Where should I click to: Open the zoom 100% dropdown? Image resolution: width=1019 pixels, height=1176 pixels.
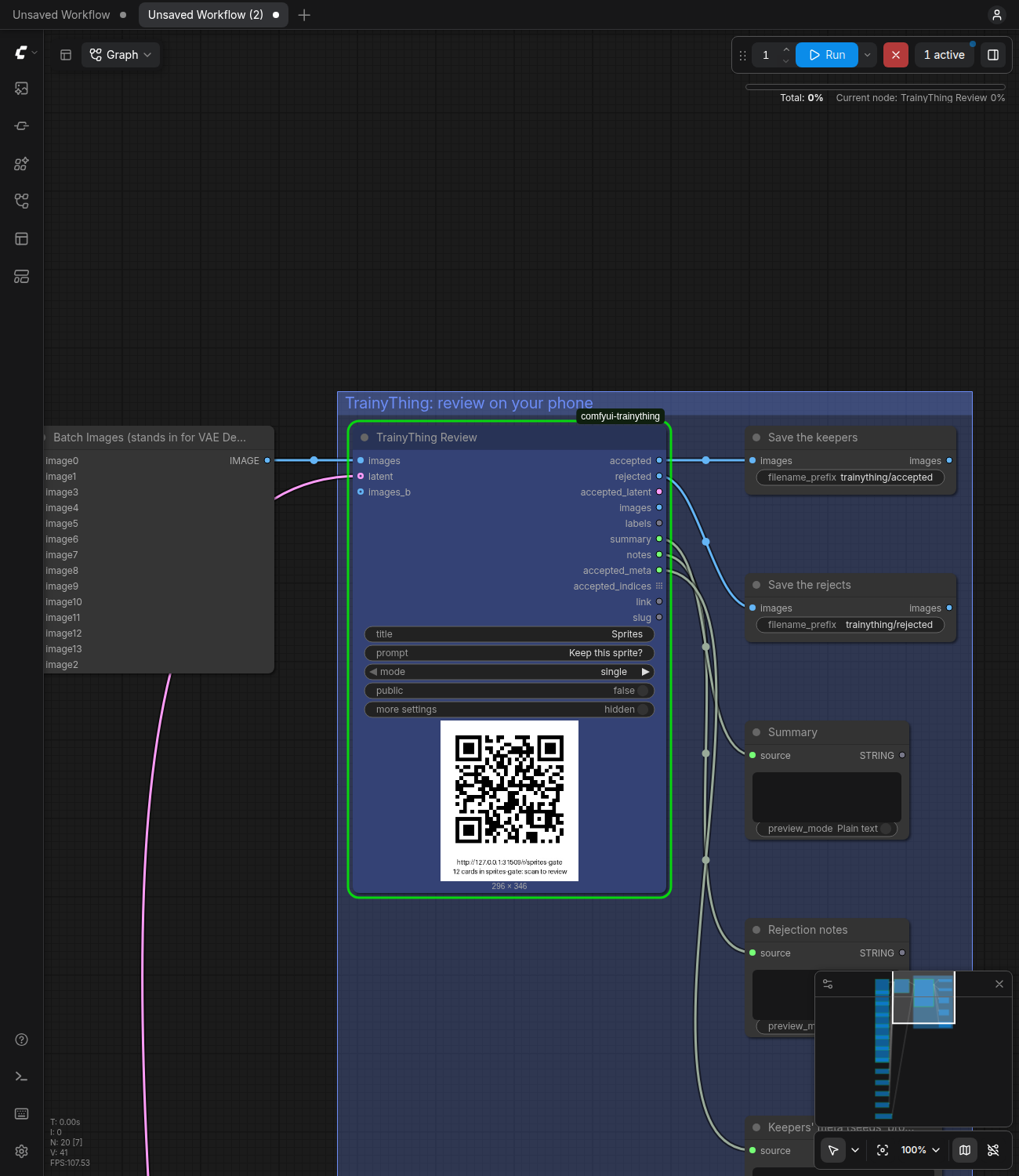[x=920, y=1150]
